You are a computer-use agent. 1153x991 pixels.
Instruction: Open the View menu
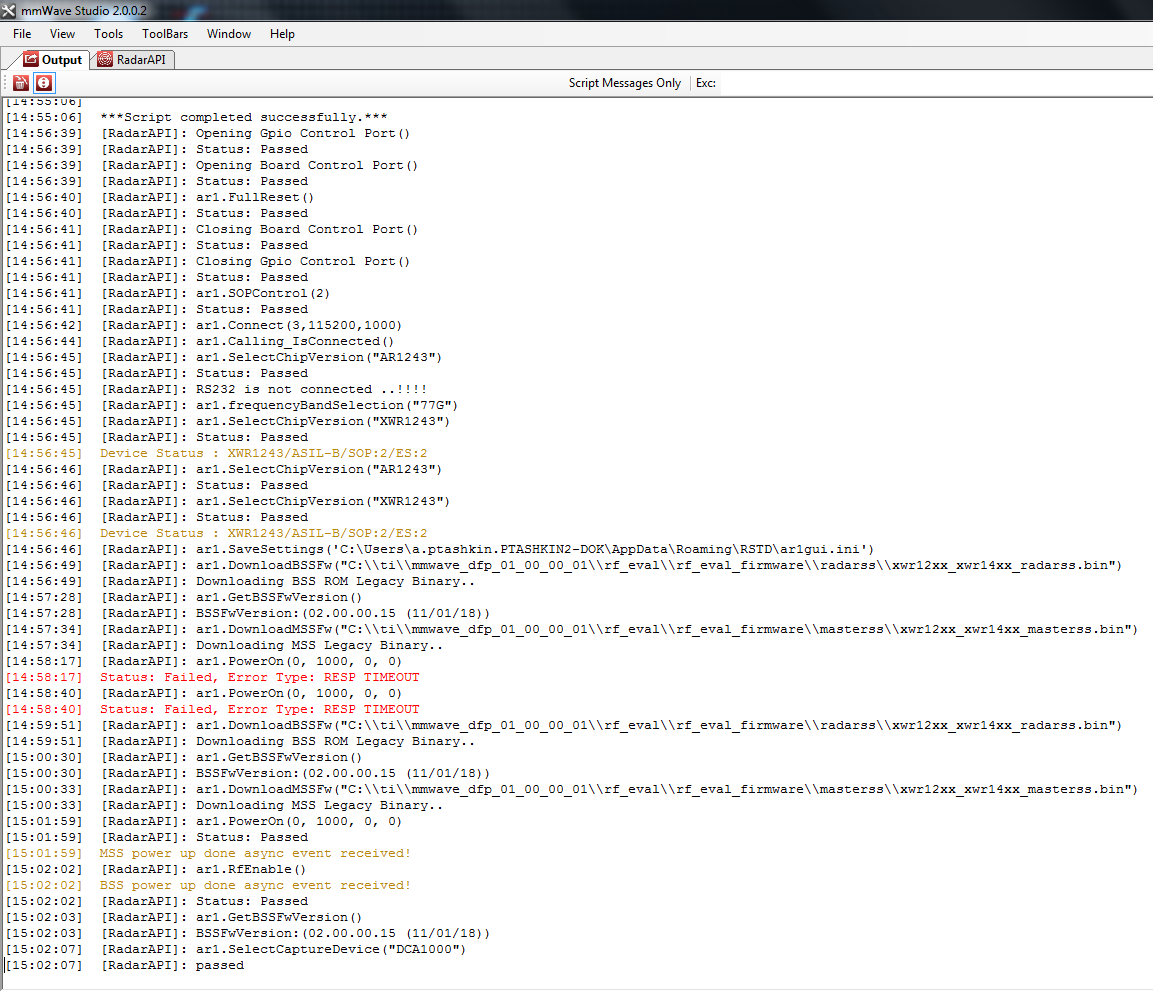63,34
